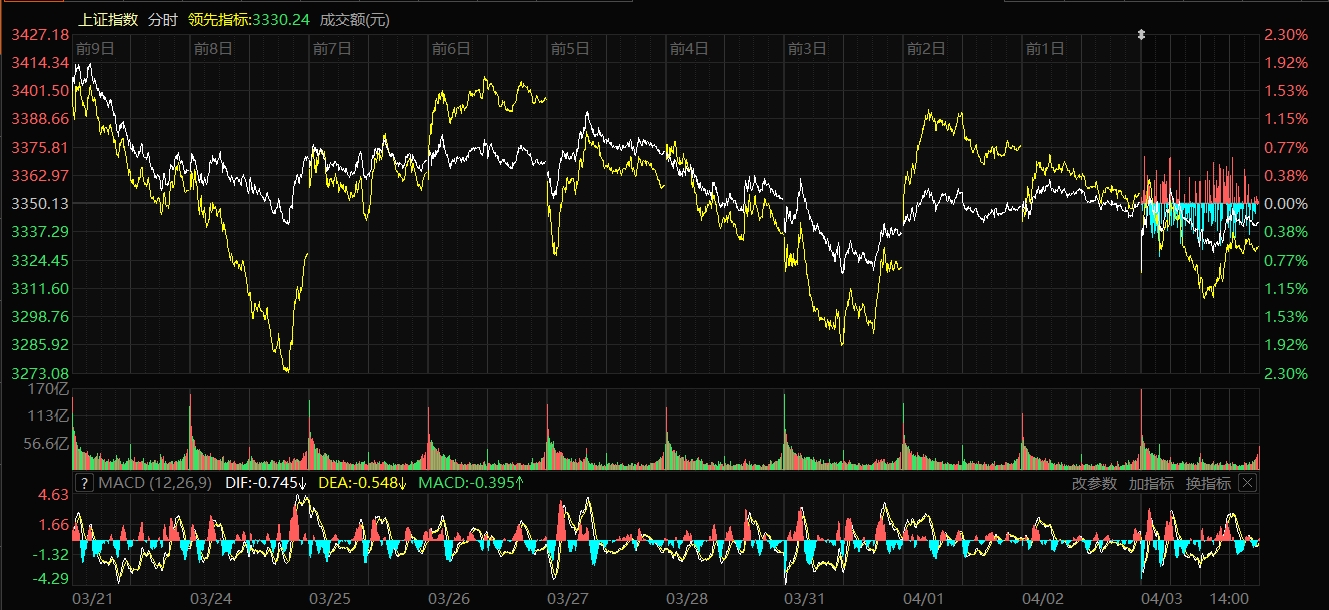Click the yellow DEA value label
This screenshot has width=1329, height=610.
tap(361, 484)
